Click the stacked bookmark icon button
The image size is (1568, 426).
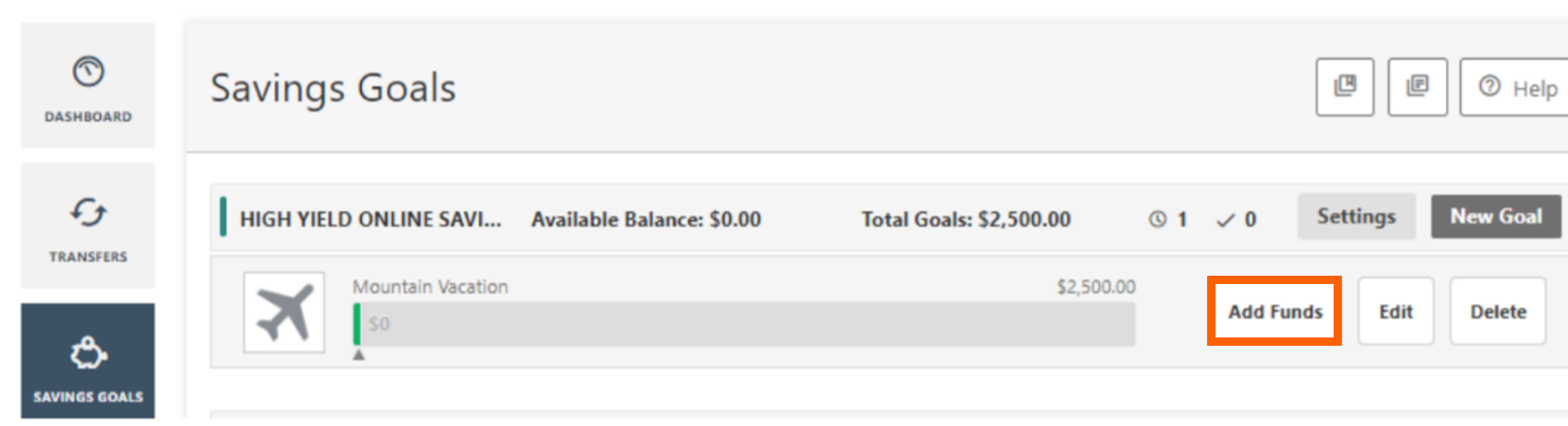coord(1345,87)
